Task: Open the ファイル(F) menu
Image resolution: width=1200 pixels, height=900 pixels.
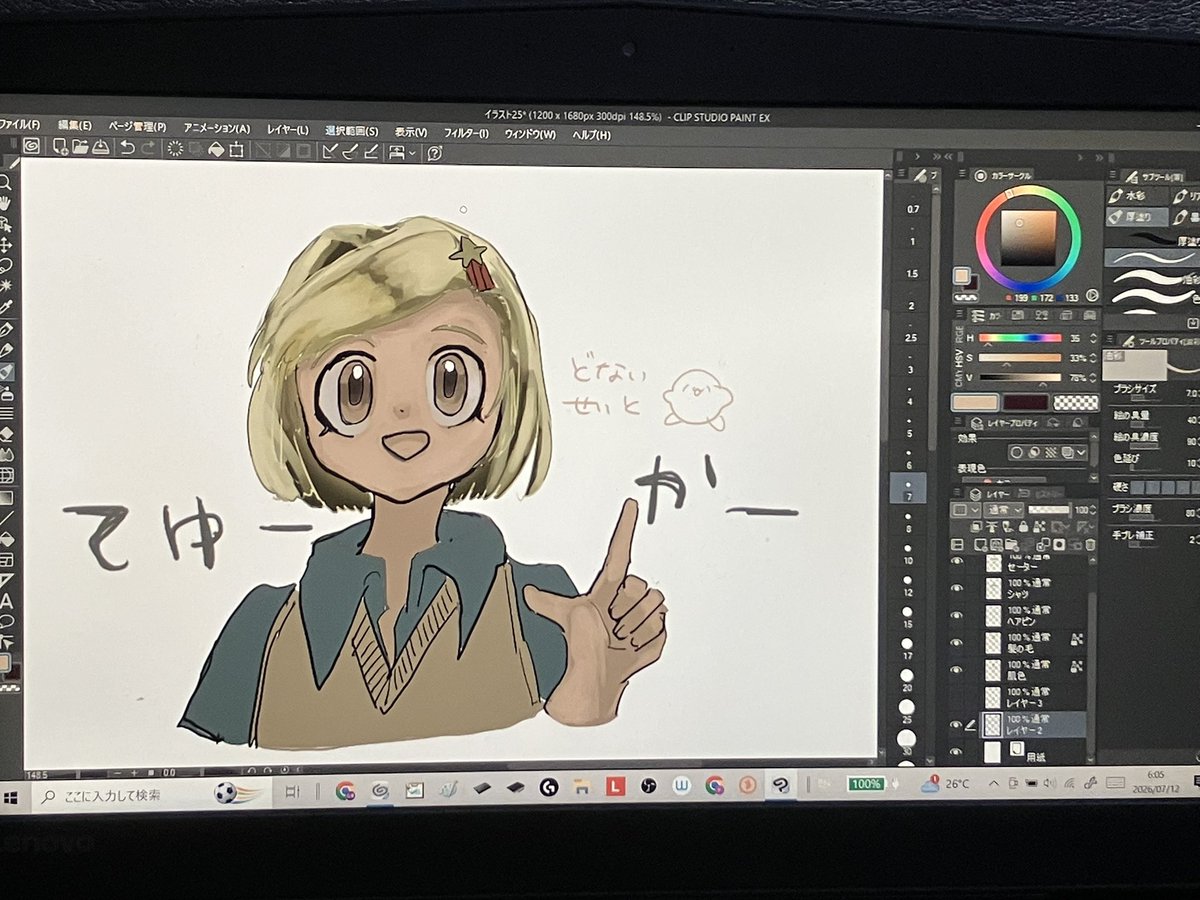Action: [19, 125]
